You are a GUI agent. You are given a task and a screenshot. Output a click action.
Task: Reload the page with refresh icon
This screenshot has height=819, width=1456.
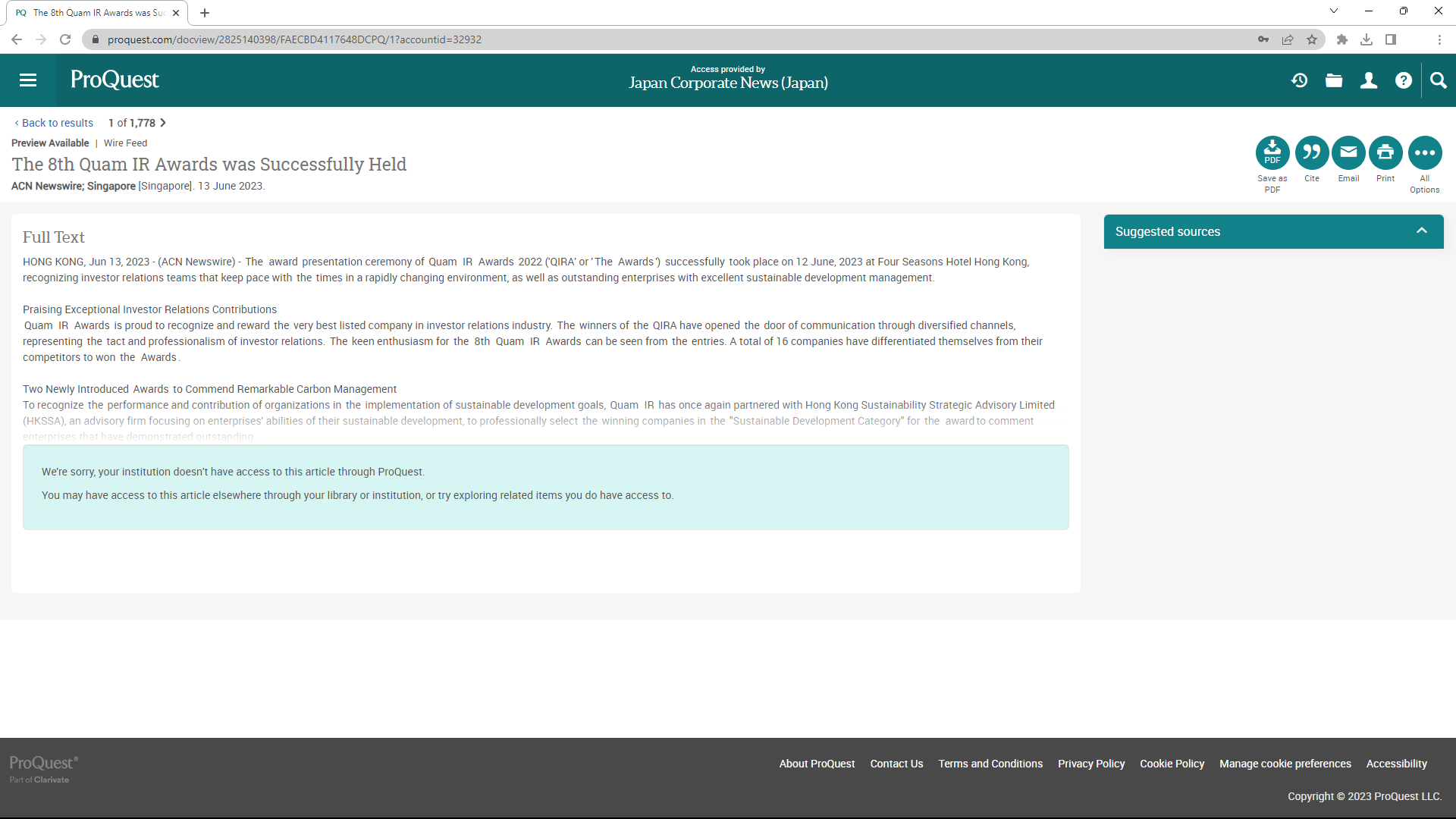[65, 39]
